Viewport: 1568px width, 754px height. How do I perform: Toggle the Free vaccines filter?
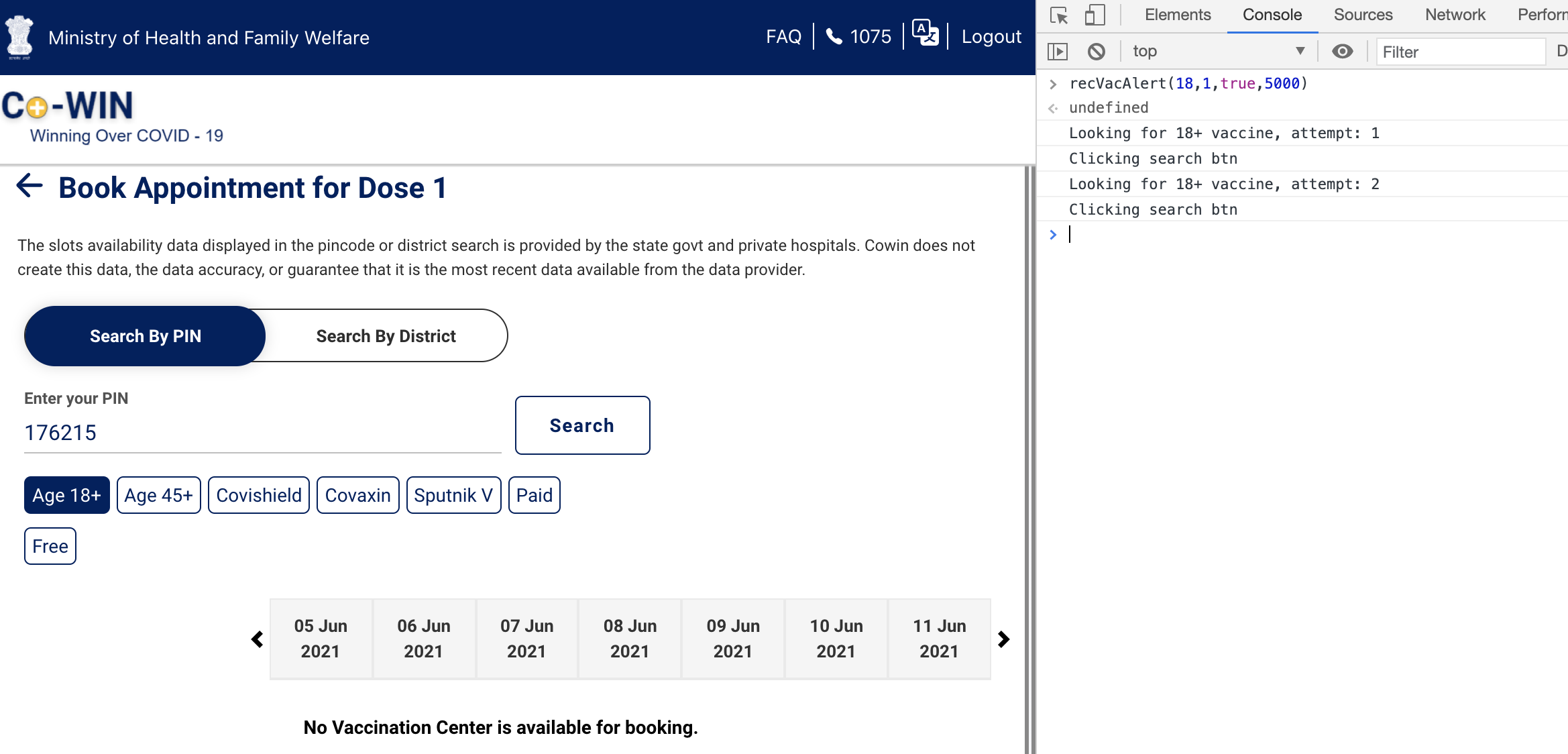(50, 546)
